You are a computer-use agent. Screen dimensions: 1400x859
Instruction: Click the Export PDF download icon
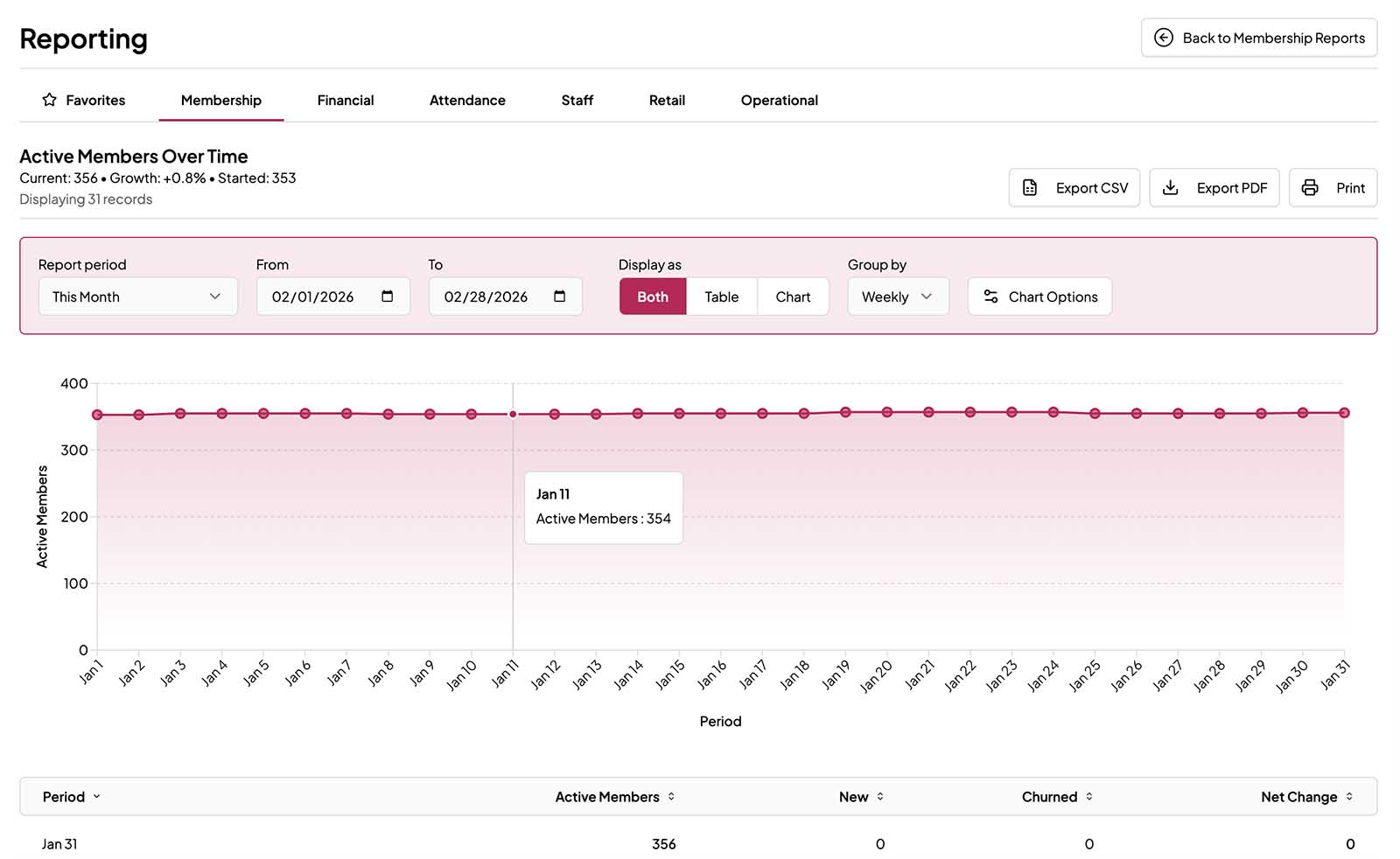[1171, 187]
